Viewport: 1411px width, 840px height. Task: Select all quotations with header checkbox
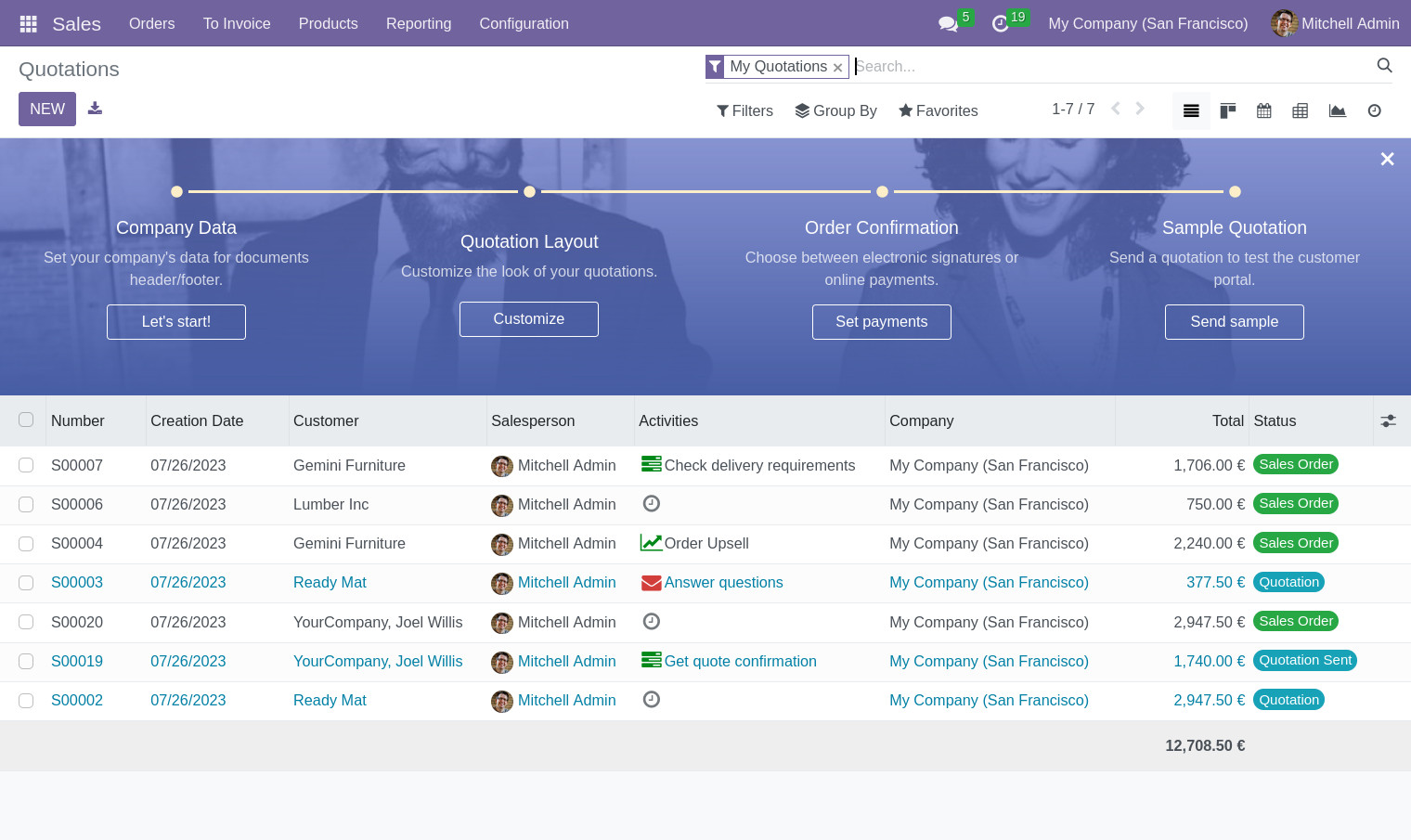pos(26,420)
